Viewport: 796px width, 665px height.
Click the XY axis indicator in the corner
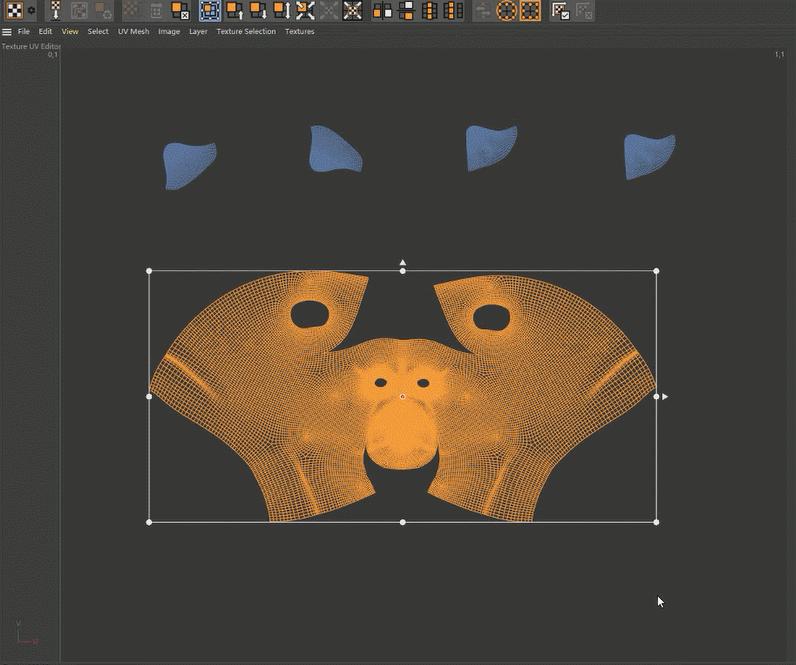(26, 633)
